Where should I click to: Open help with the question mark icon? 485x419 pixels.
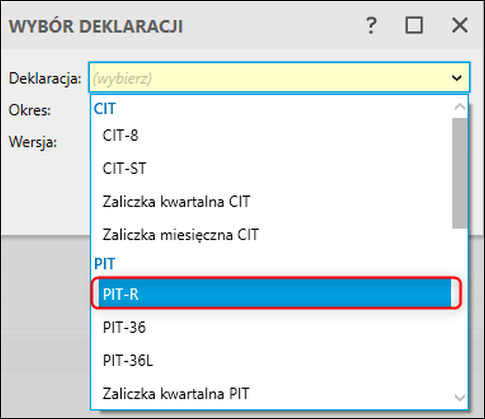371,26
